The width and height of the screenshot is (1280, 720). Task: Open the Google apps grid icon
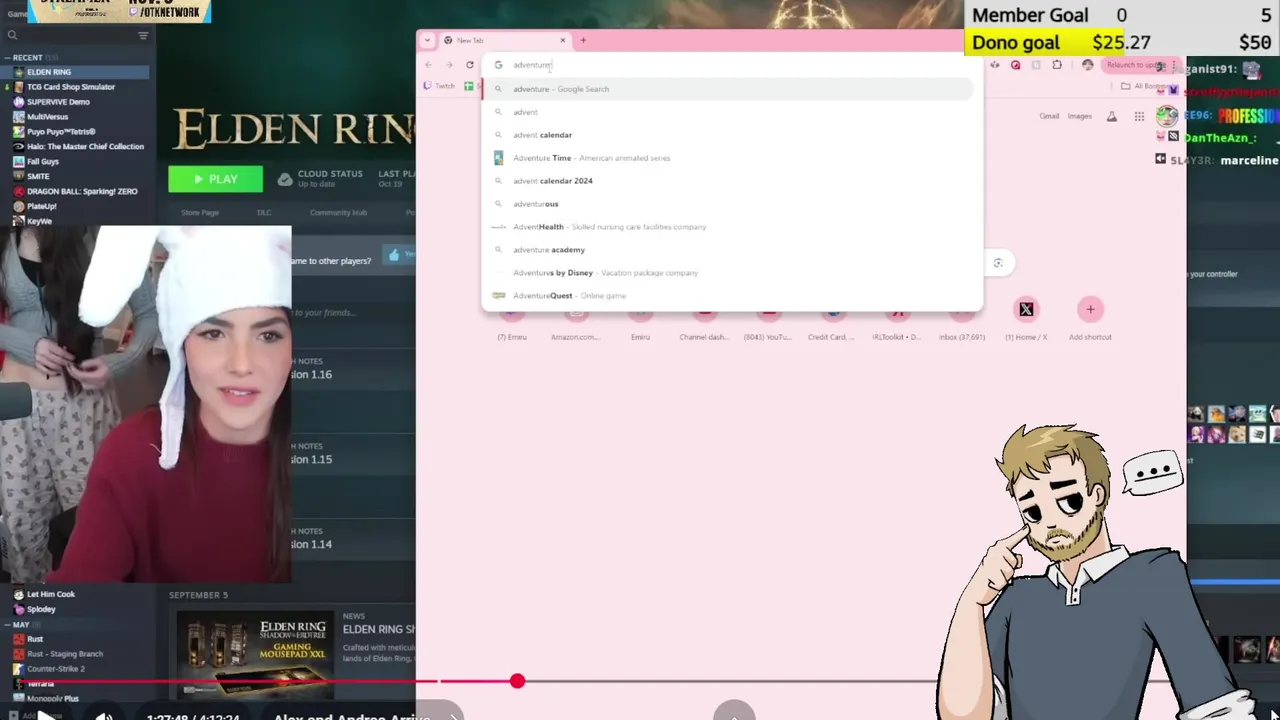pyautogui.click(x=1139, y=116)
